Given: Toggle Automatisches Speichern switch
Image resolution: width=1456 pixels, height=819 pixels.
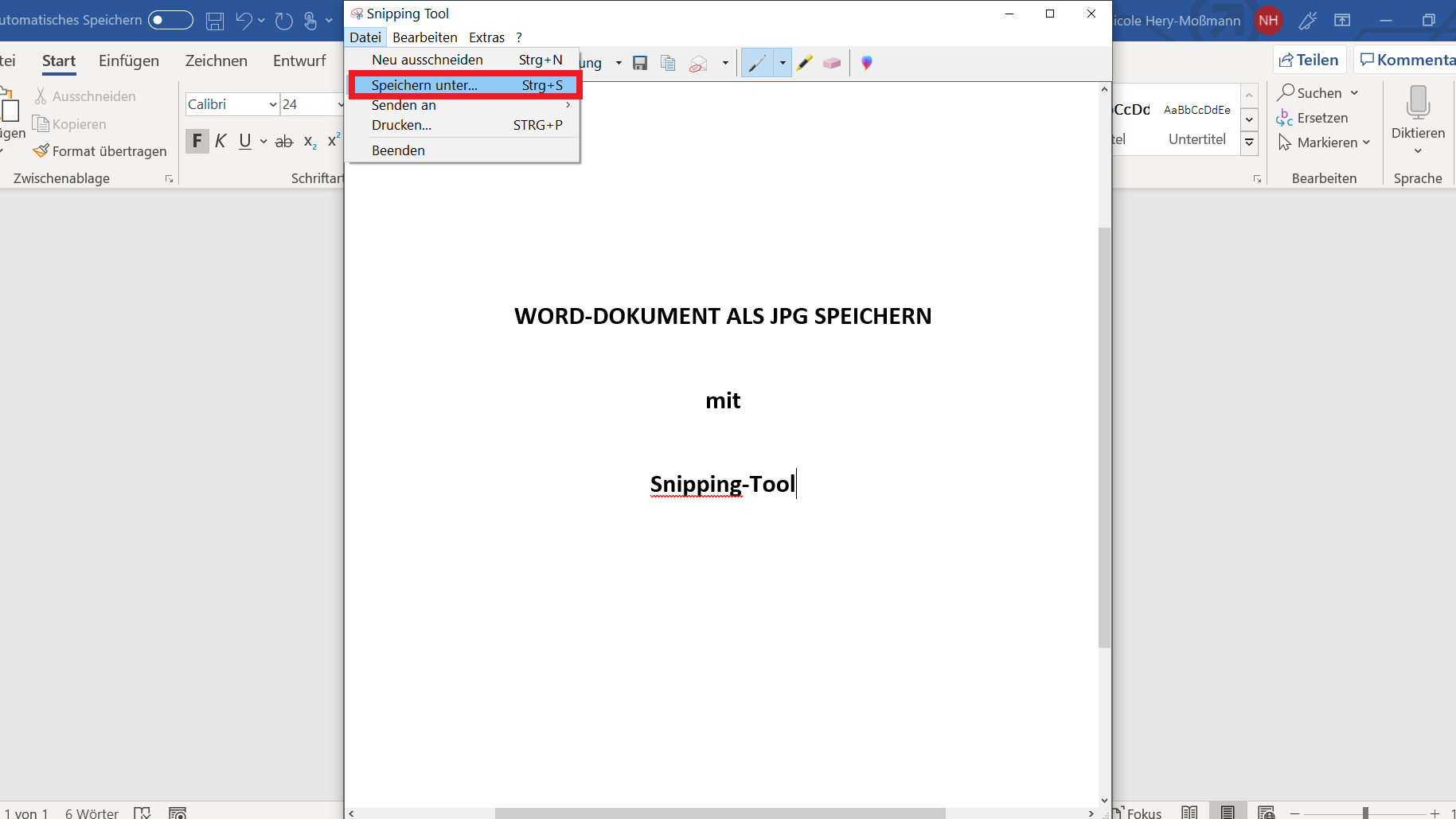Looking at the screenshot, I should coord(170,20).
